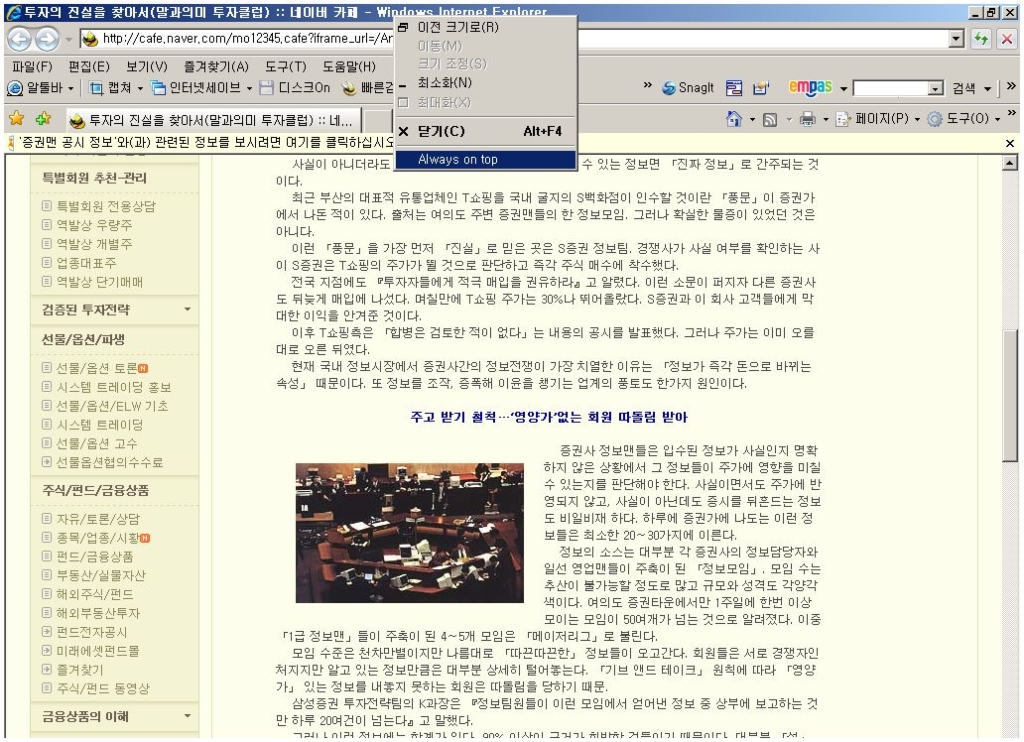Open the 인터넷세이브 dropdown arrow
The height and width of the screenshot is (742, 1024).
249,88
